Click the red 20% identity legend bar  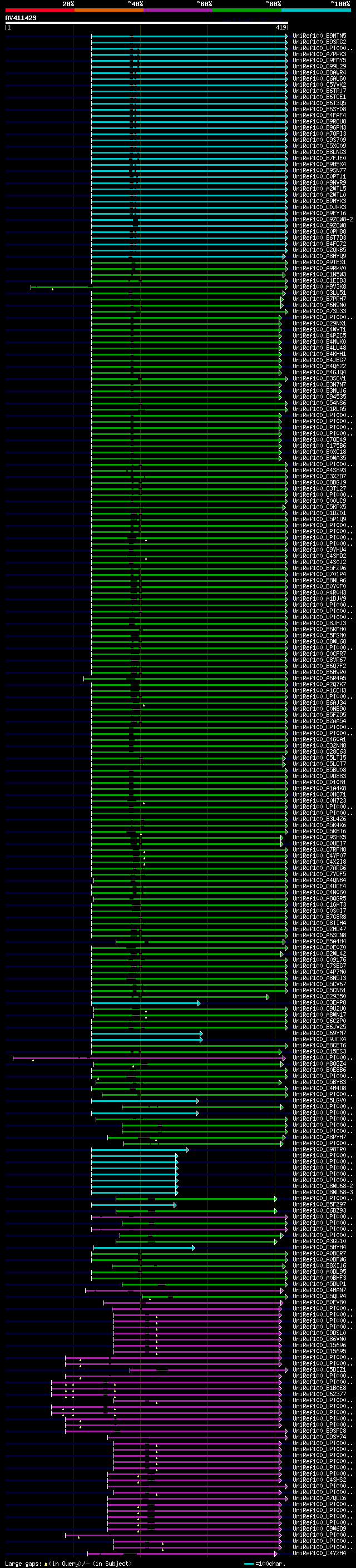click(x=39, y=10)
